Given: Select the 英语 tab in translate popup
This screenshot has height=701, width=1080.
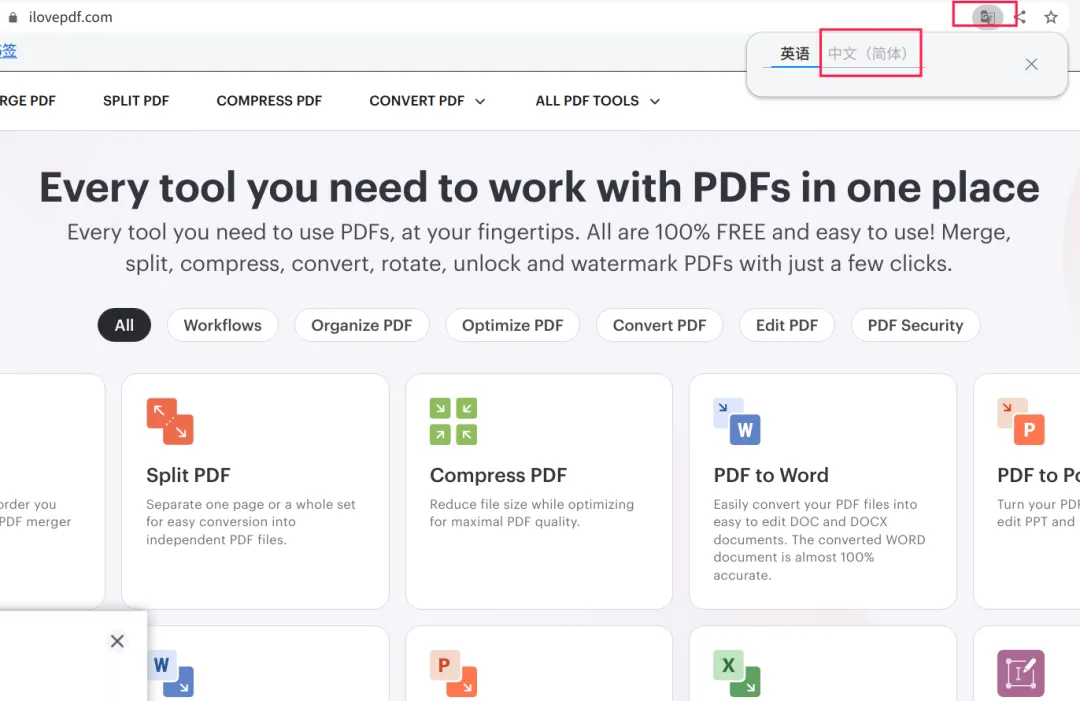Looking at the screenshot, I should click(794, 54).
